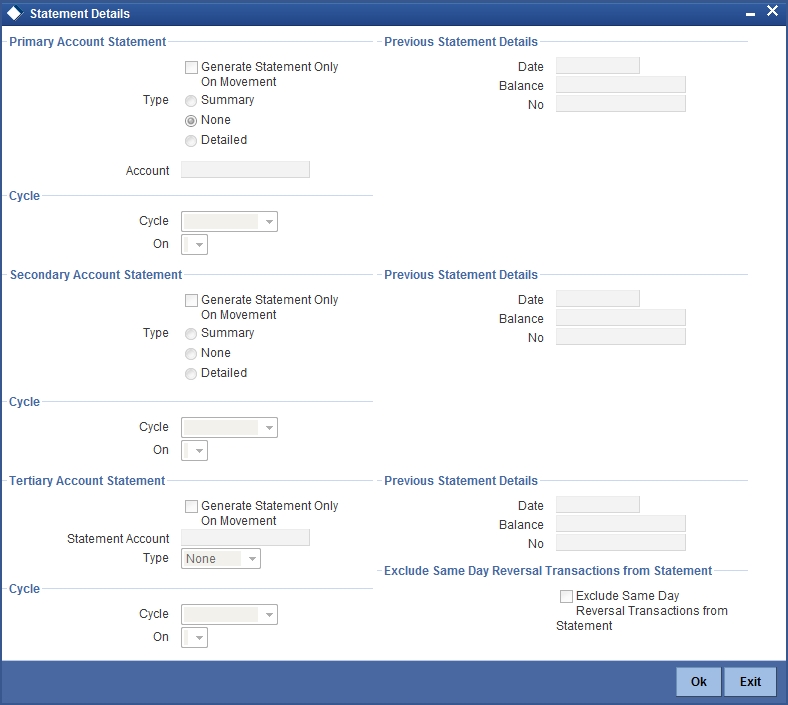Open the Primary statement Cycle dropdown
788x705 pixels.
point(229,222)
